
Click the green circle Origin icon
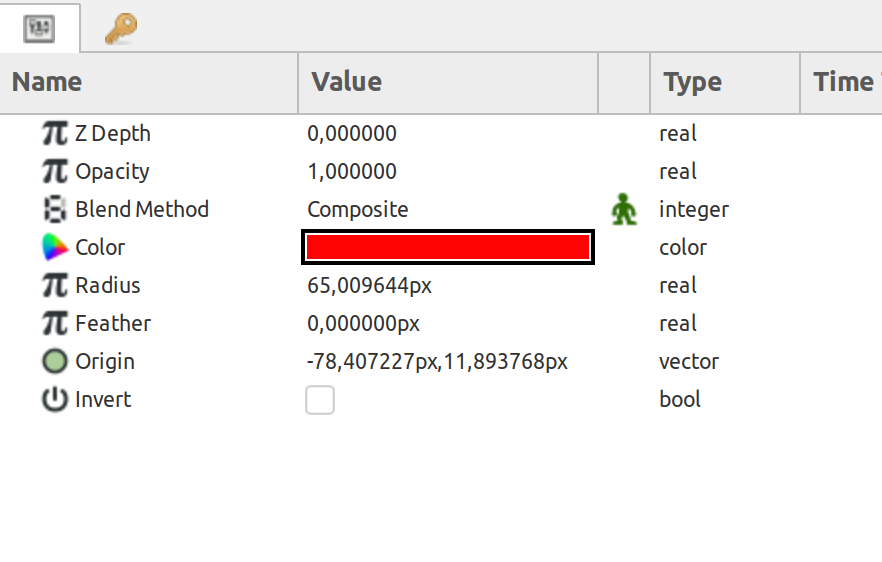(x=55, y=361)
